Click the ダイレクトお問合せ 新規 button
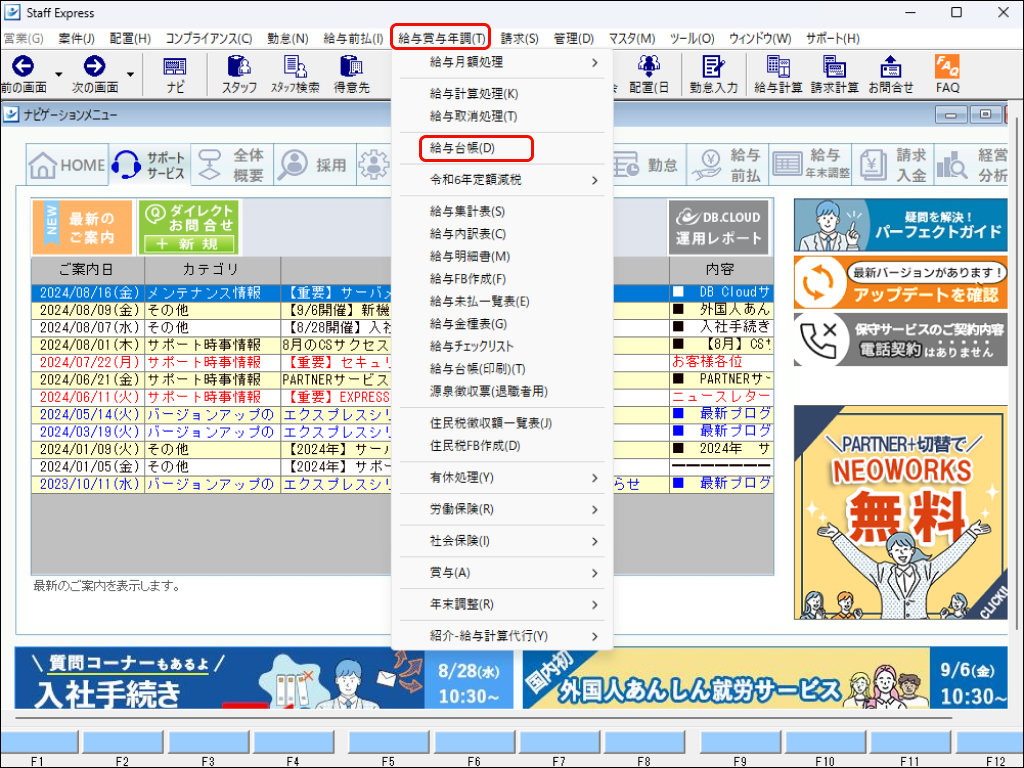The height and width of the screenshot is (768, 1024). (x=189, y=227)
